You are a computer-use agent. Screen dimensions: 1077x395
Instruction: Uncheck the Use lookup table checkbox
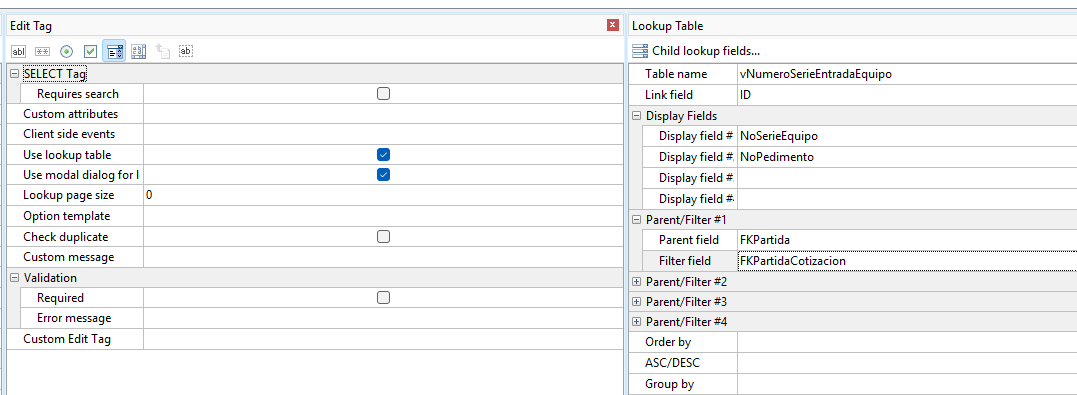click(x=383, y=155)
